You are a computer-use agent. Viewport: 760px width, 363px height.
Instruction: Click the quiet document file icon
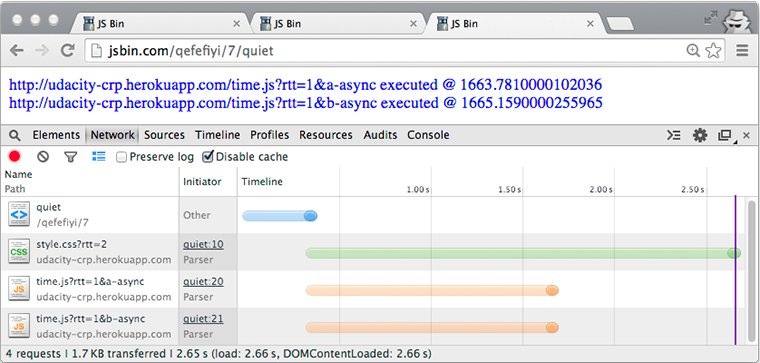(19, 214)
